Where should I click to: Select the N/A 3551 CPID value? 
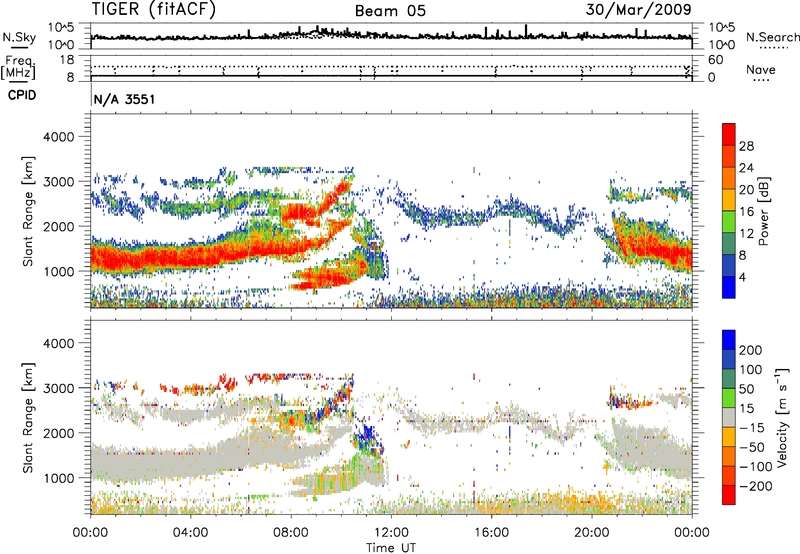(x=124, y=99)
